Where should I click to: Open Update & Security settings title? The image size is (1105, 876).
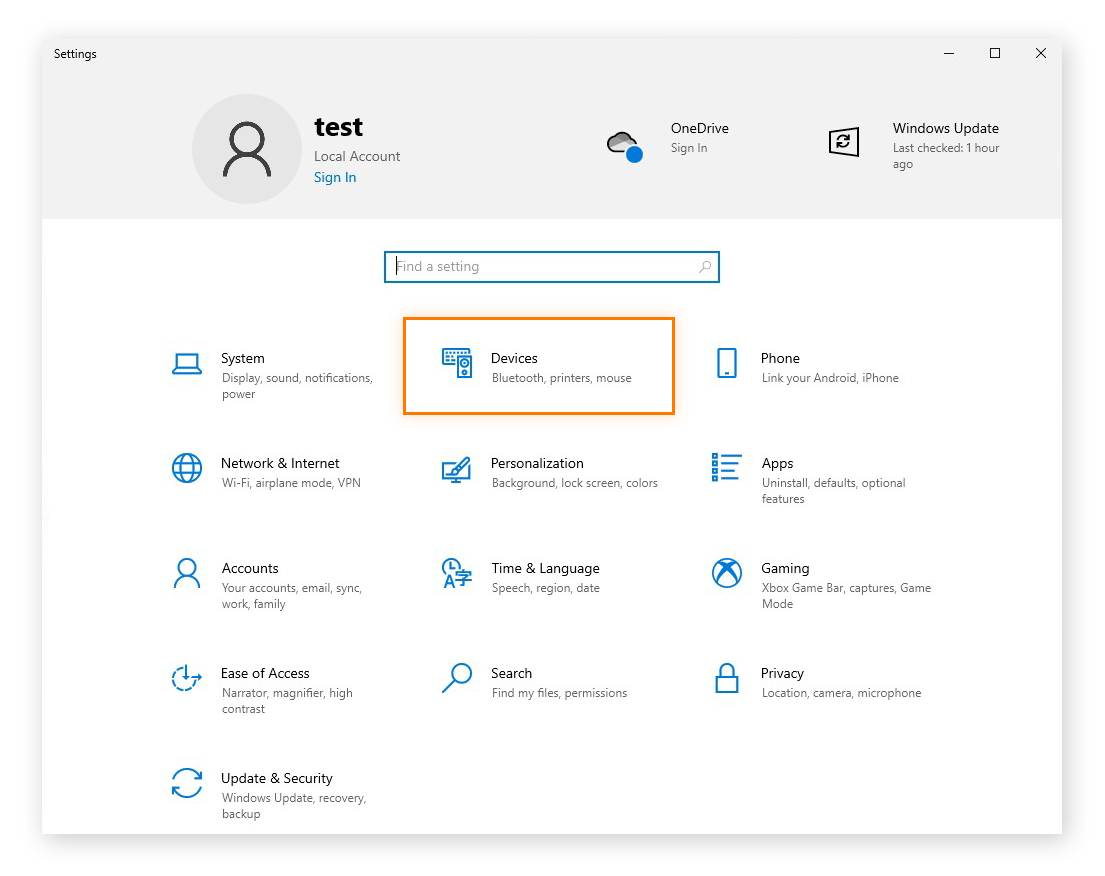click(x=276, y=778)
